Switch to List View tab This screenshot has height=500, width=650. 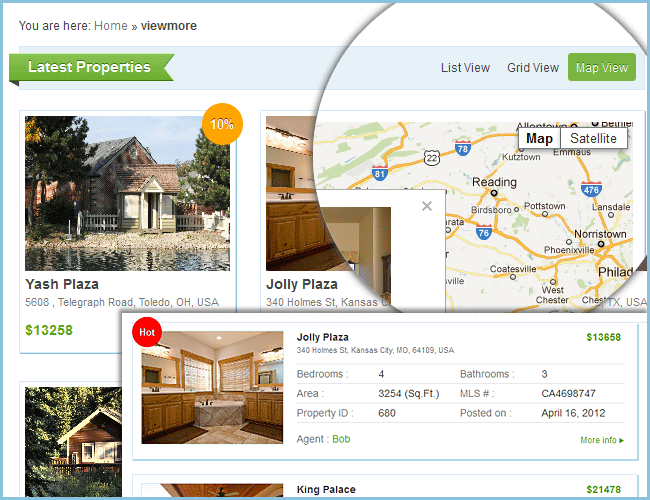coord(465,68)
